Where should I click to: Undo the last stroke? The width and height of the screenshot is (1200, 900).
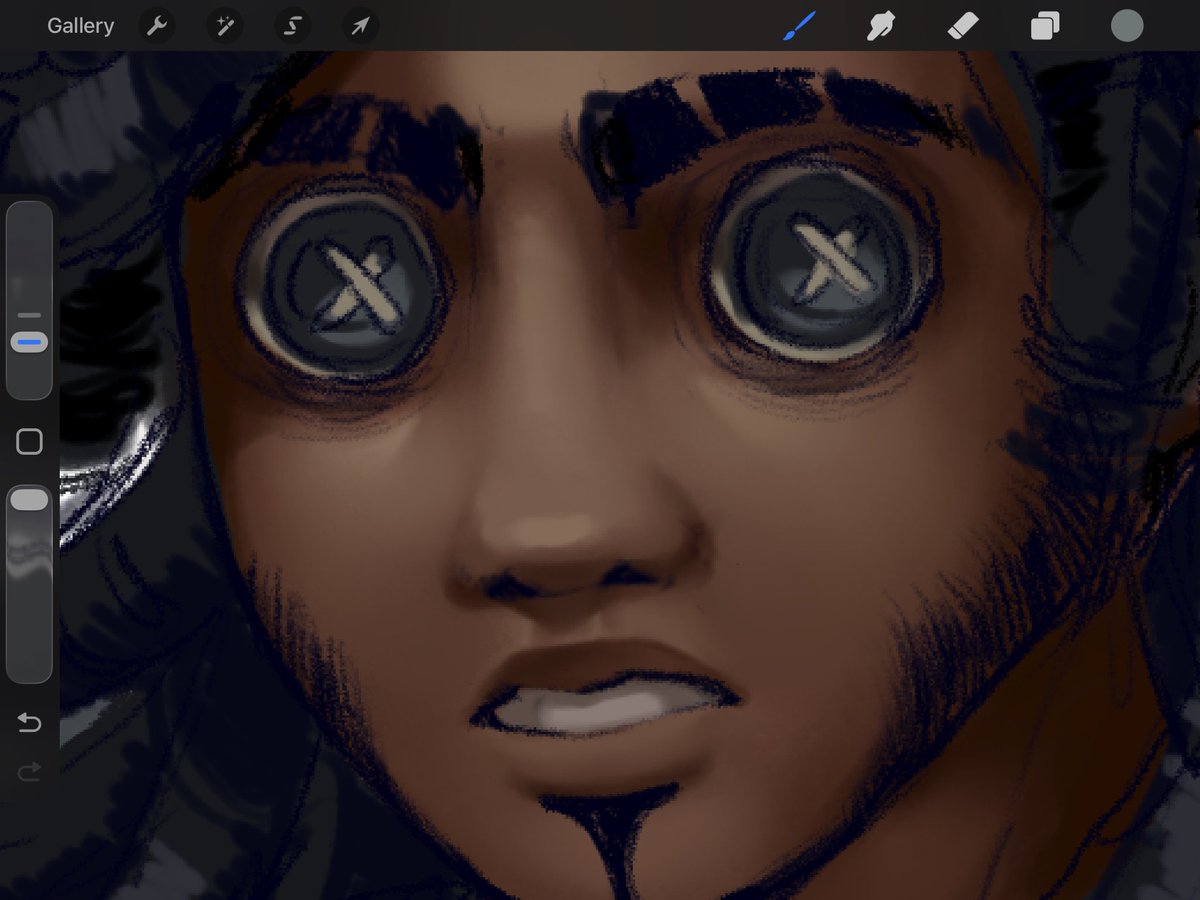[x=29, y=722]
